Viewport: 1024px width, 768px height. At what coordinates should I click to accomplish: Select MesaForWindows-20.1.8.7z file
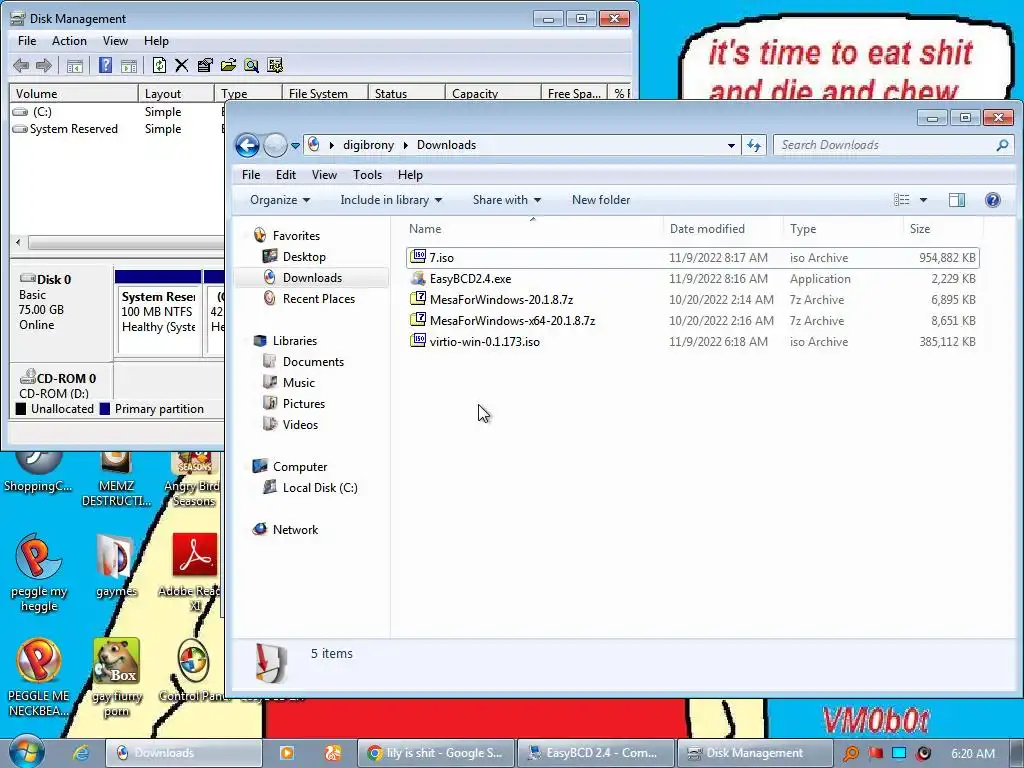tap(692, 300)
